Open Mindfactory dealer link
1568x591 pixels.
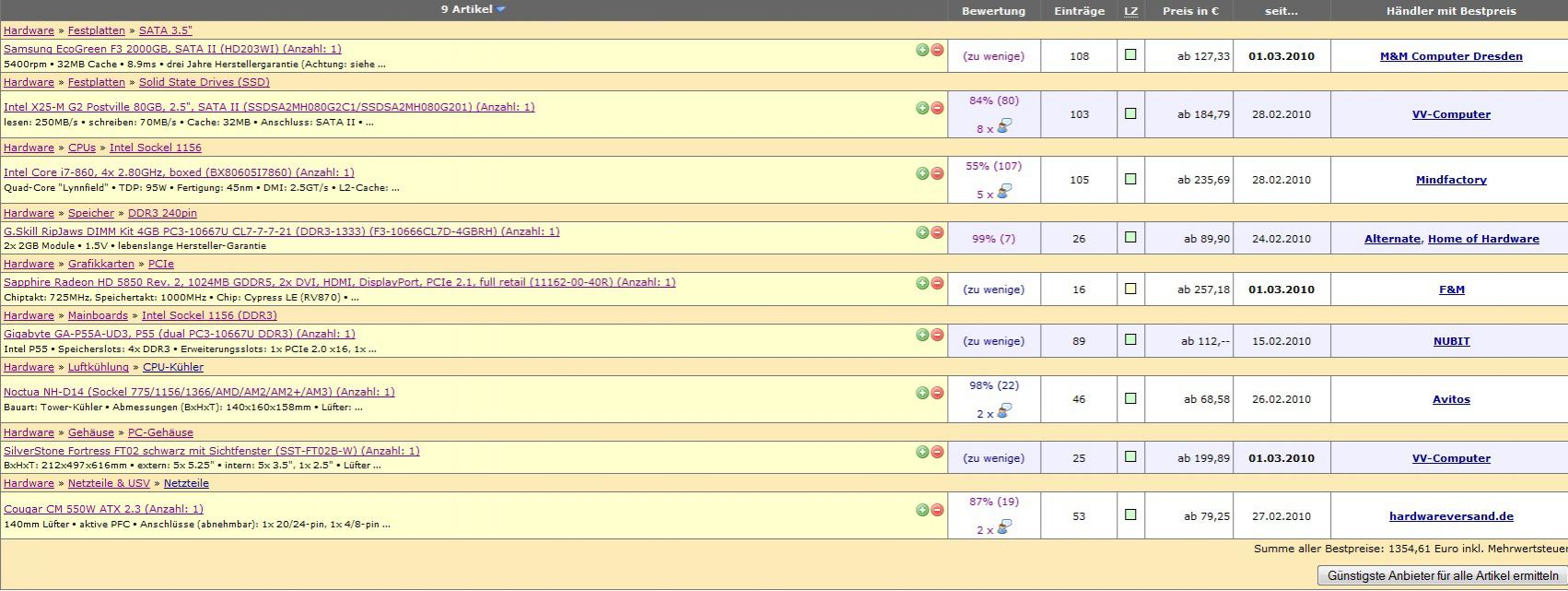pyautogui.click(x=1451, y=180)
